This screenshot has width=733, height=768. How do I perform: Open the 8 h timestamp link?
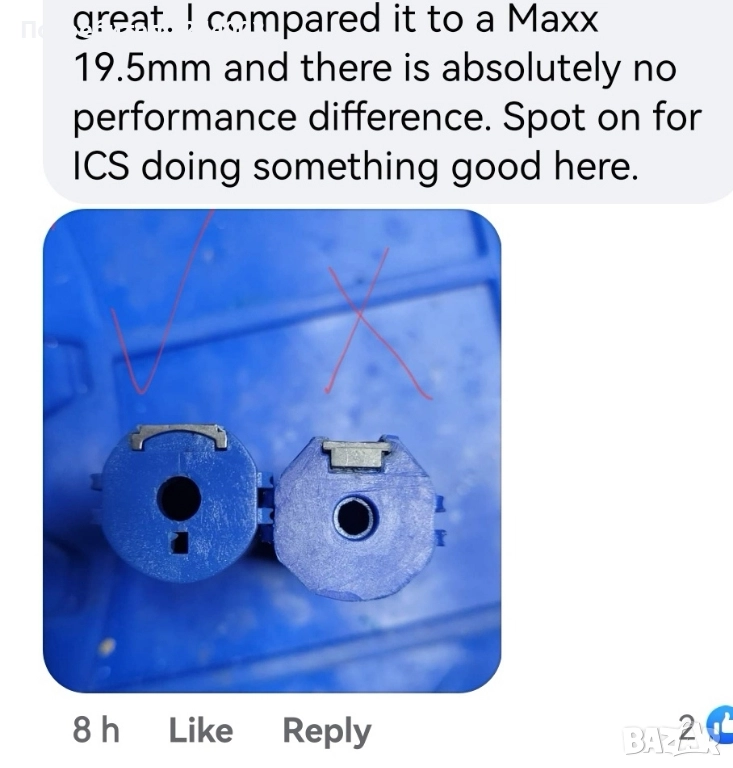[x=96, y=730]
